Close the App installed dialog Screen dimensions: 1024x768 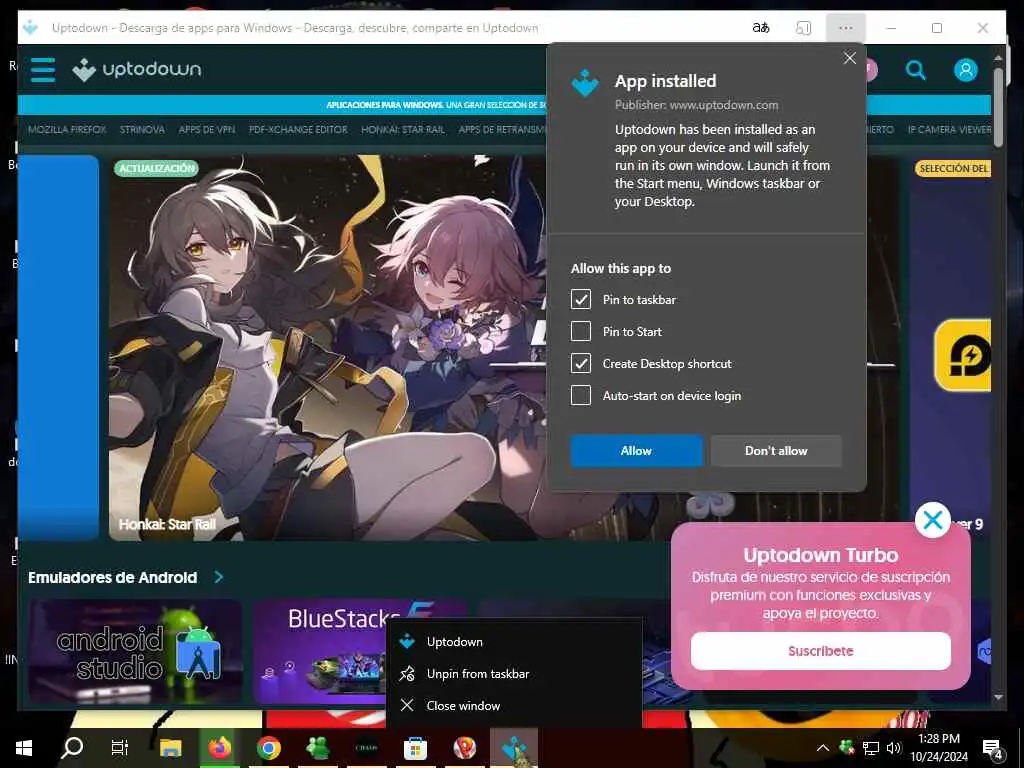pos(850,58)
